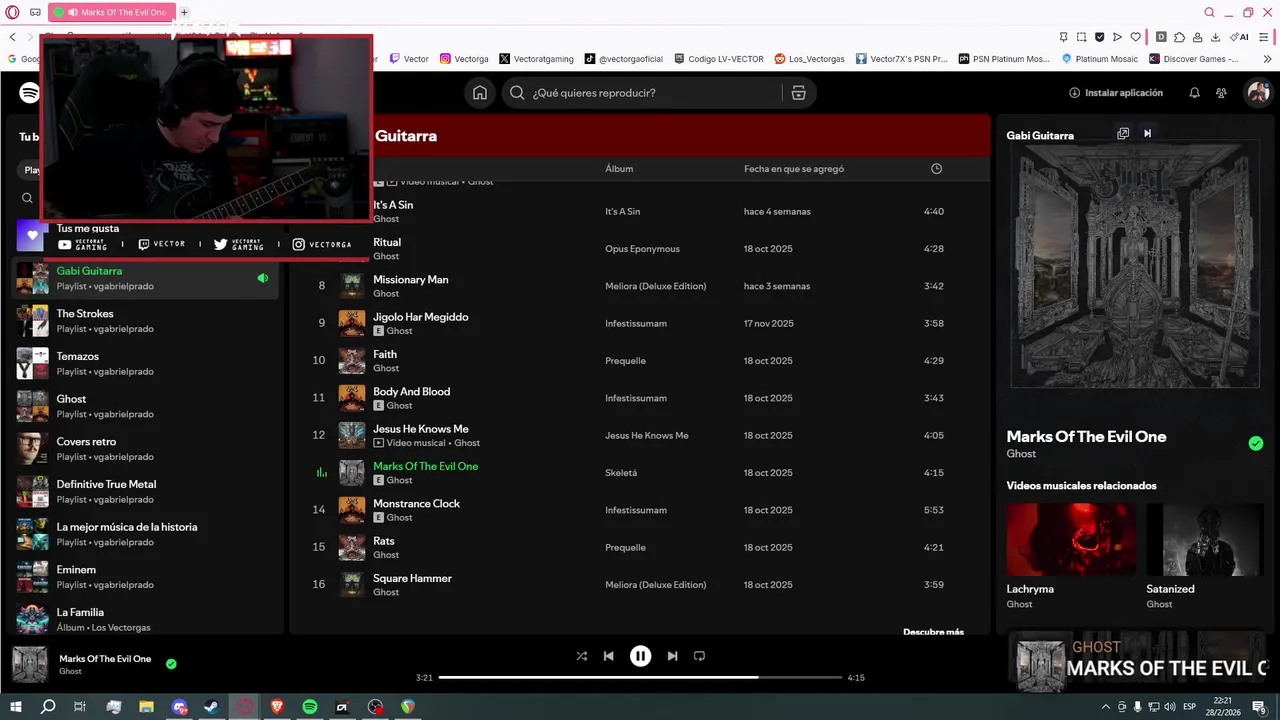The image size is (1280, 720).
Task: Open the Covers retro playlist
Action: click(x=147, y=449)
